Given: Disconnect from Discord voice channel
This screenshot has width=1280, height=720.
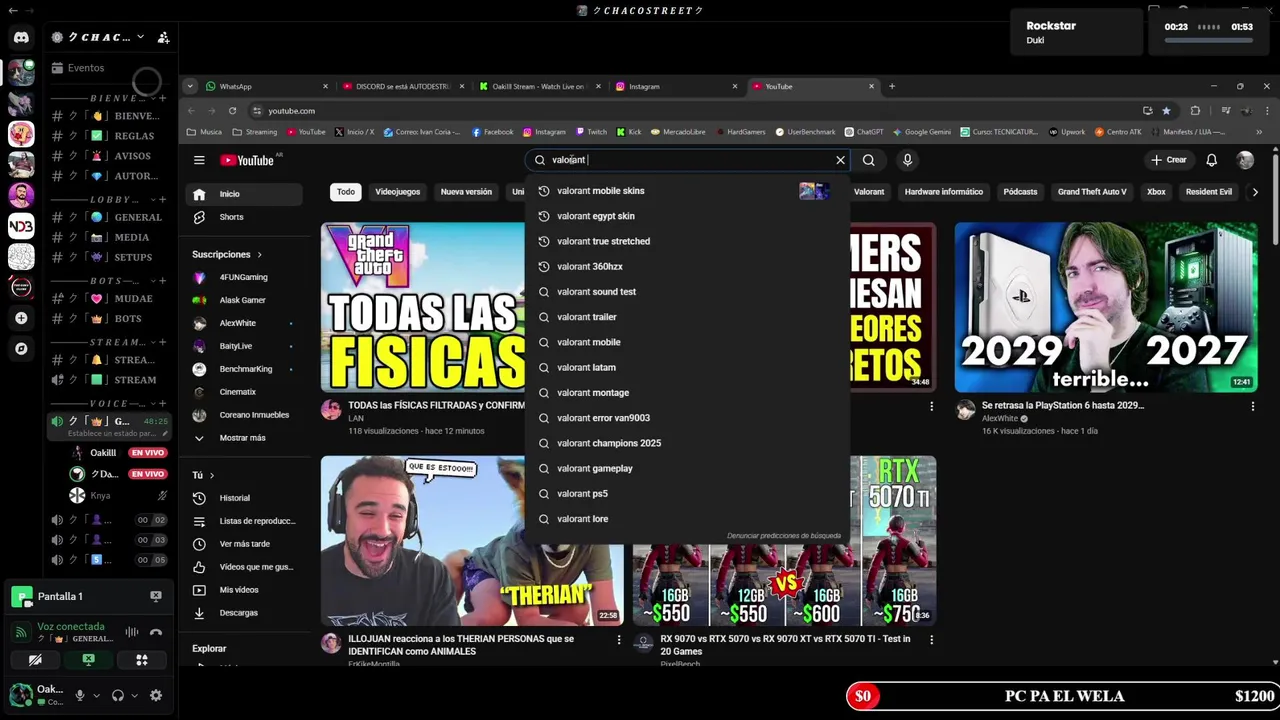Looking at the screenshot, I should tap(156, 632).
